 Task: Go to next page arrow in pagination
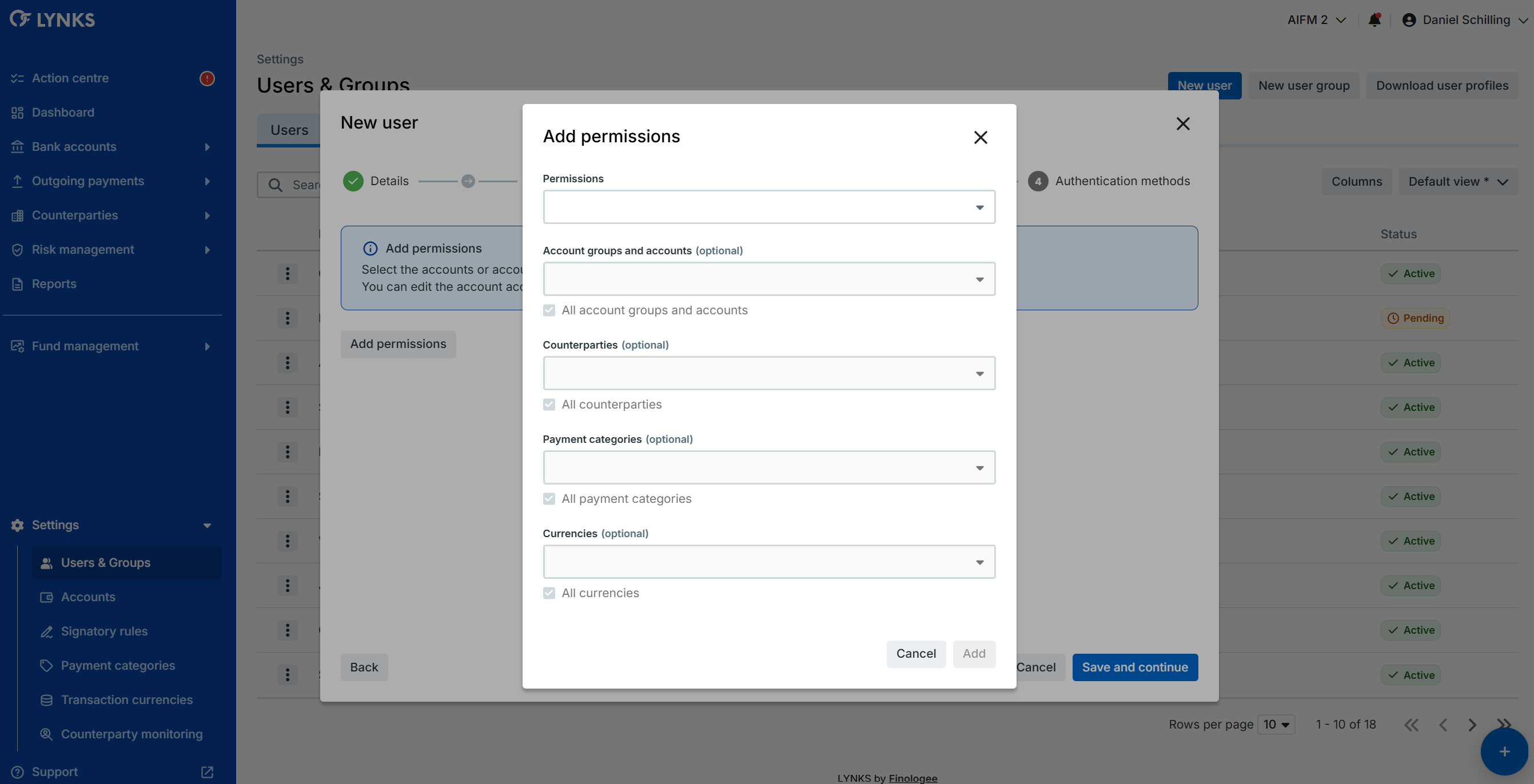coord(1472,725)
